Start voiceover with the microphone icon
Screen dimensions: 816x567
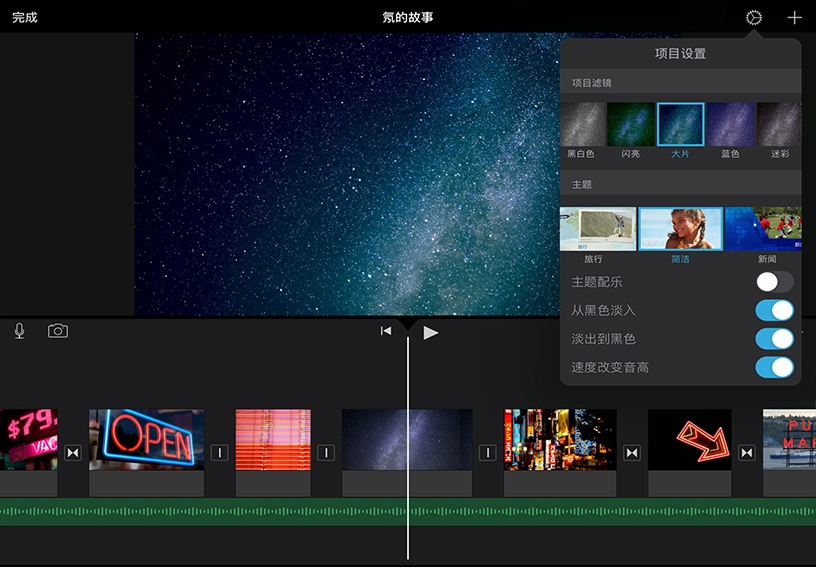coord(19,331)
